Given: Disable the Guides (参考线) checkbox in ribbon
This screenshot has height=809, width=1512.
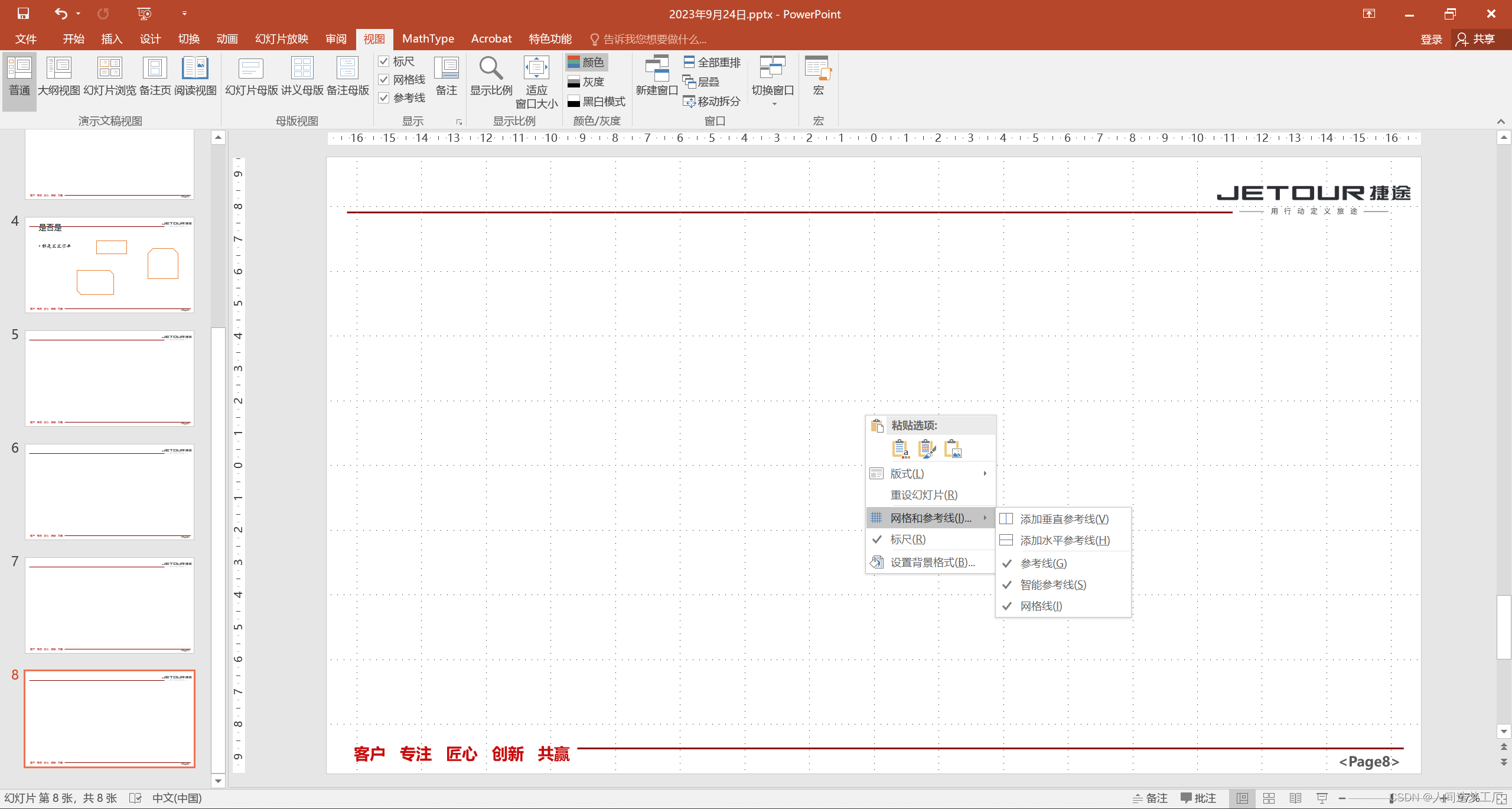Looking at the screenshot, I should 384,98.
